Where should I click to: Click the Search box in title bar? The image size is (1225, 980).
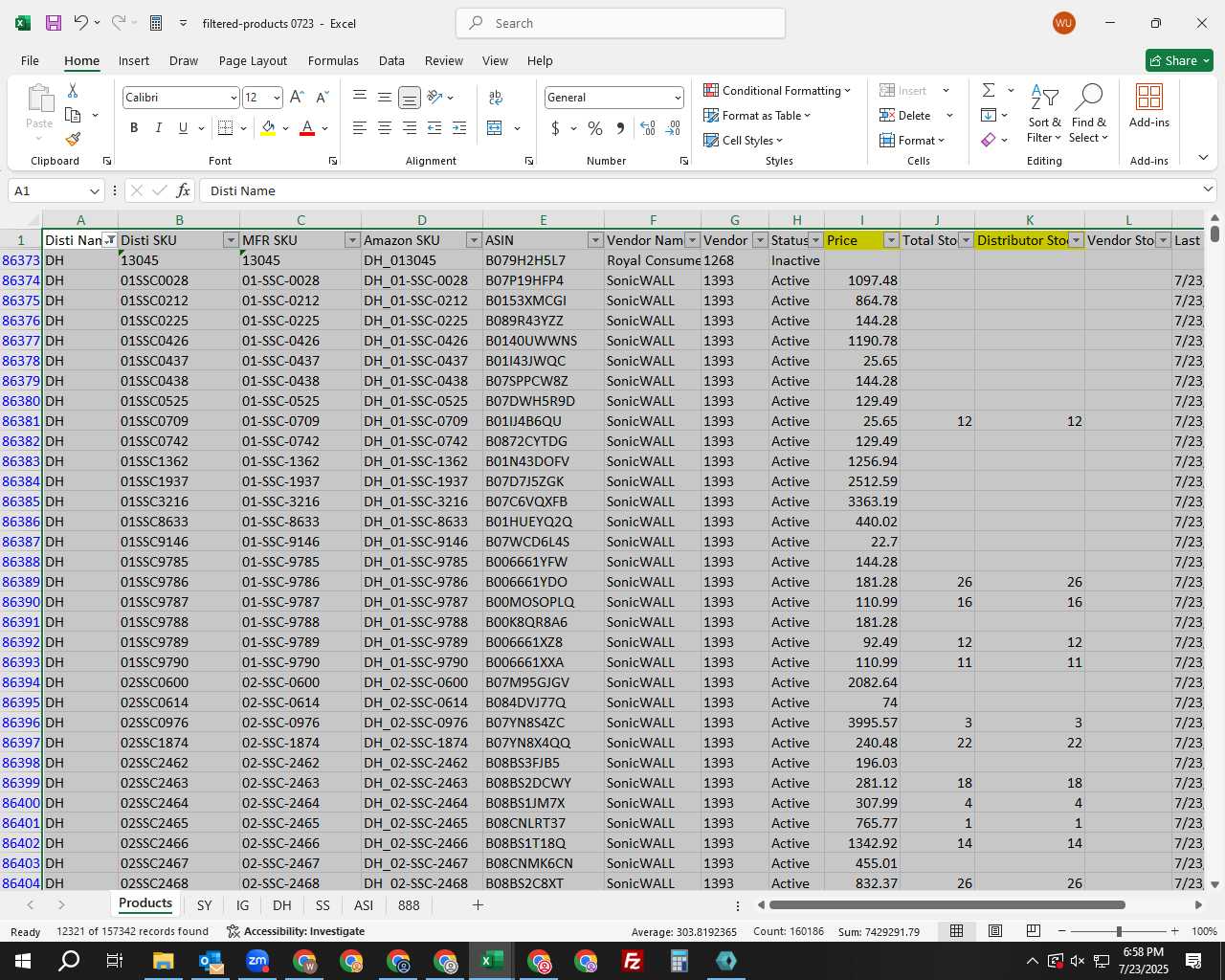coord(621,23)
